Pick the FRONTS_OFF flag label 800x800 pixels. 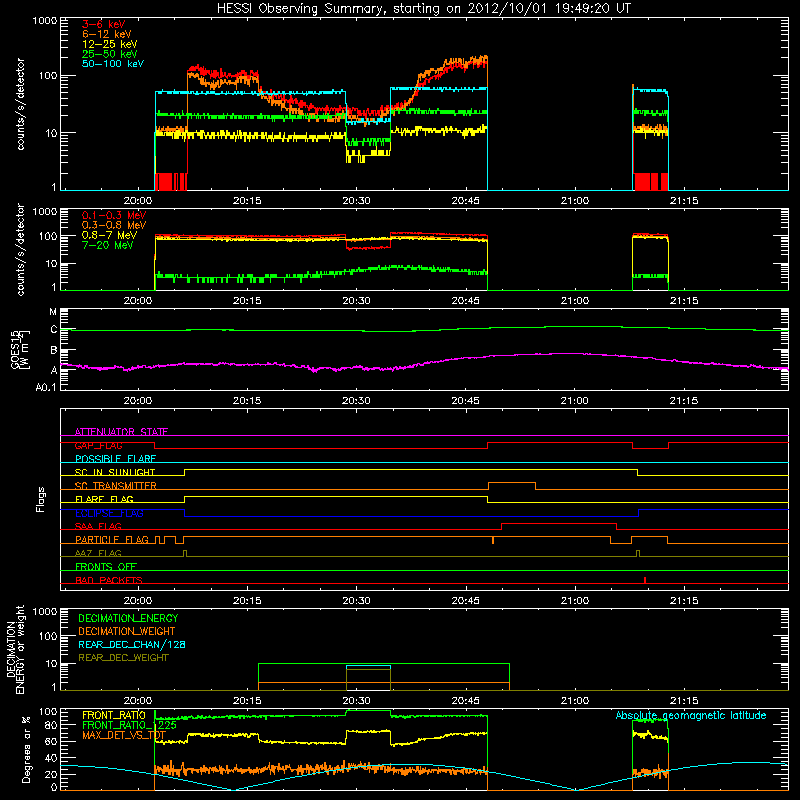[106, 567]
